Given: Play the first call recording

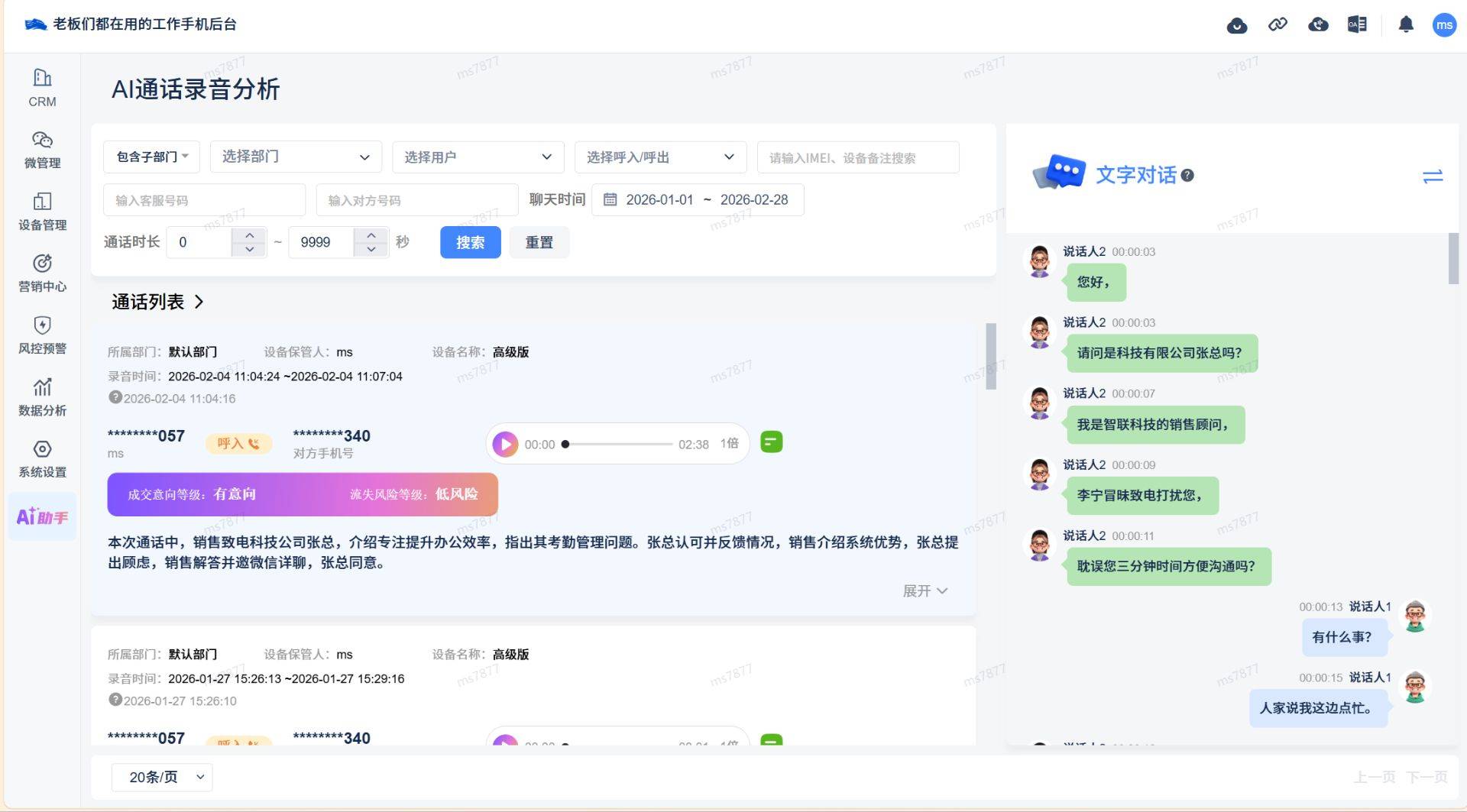Looking at the screenshot, I should tap(505, 444).
